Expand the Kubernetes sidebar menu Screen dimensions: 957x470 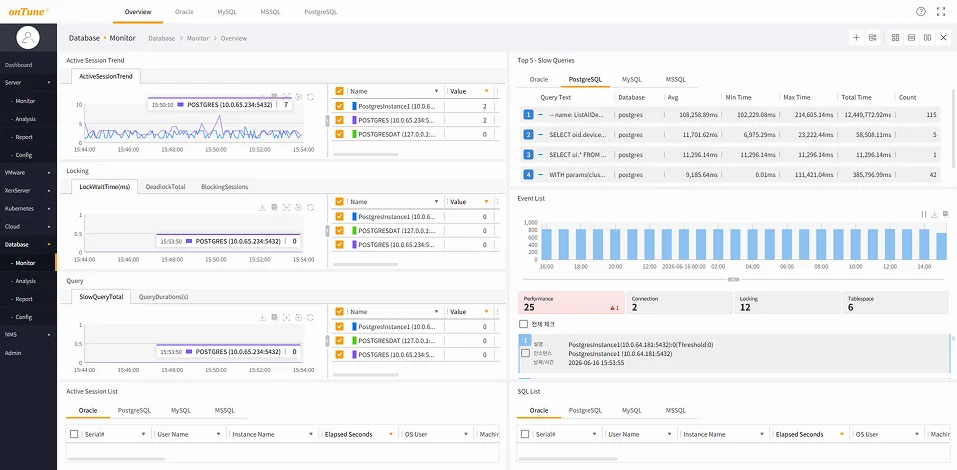click(49, 208)
